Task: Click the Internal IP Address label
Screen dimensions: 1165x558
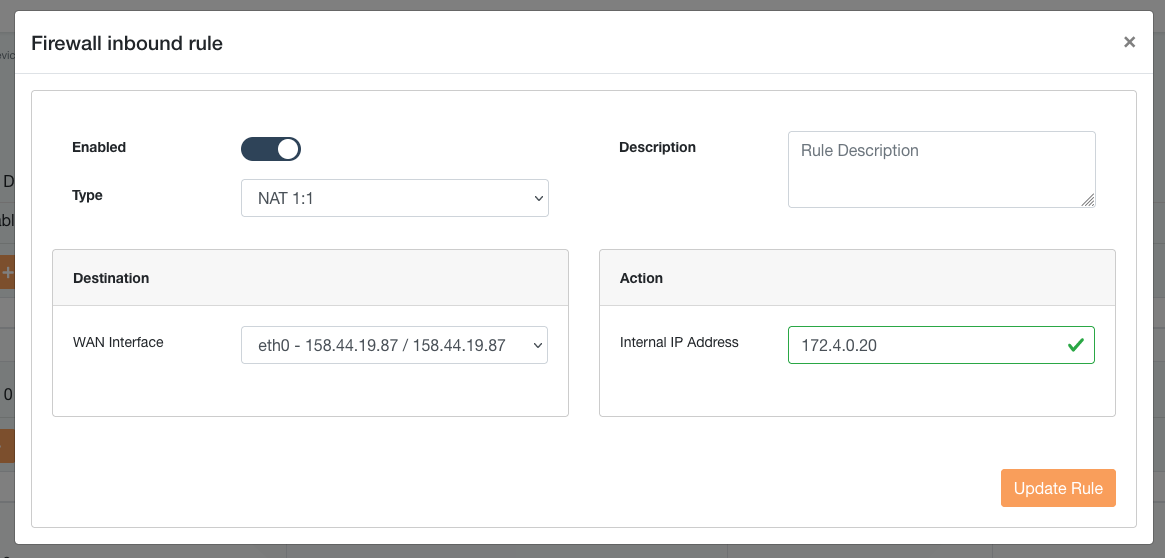Action: 679,342
